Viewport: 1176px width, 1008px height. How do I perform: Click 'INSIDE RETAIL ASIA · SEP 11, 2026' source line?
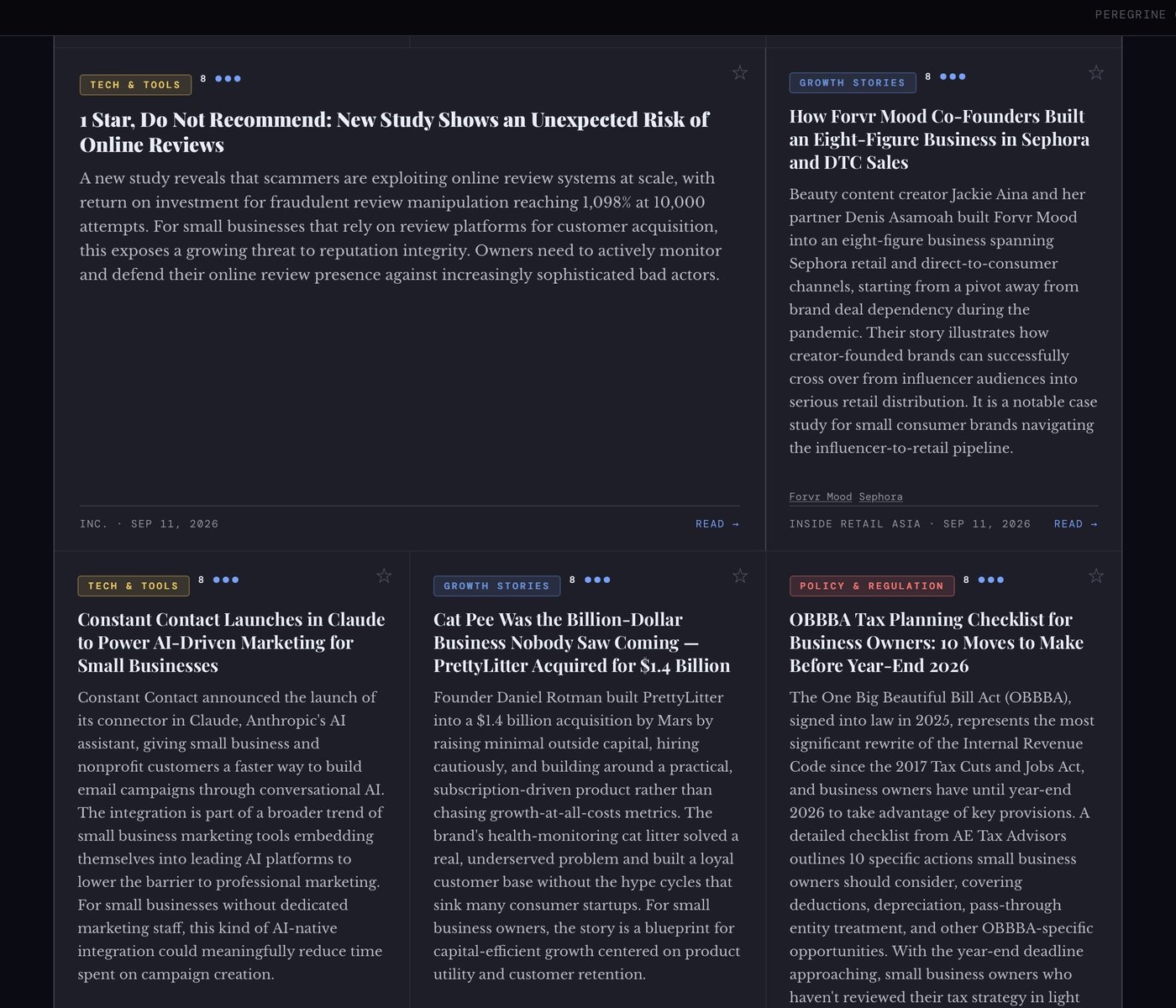[x=910, y=524]
